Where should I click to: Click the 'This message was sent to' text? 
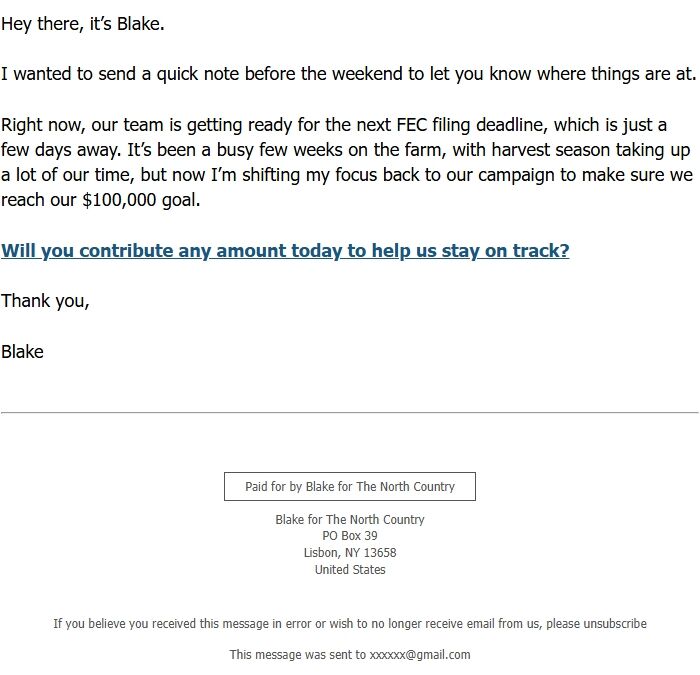click(x=297, y=655)
